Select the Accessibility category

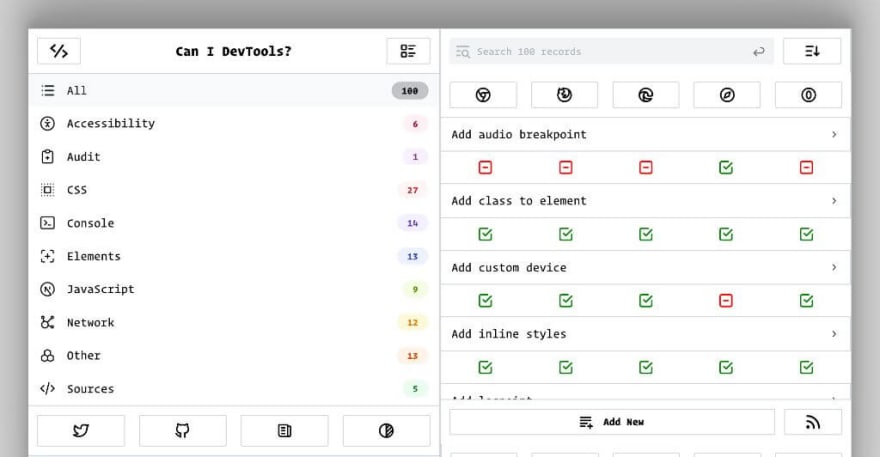click(x=234, y=124)
